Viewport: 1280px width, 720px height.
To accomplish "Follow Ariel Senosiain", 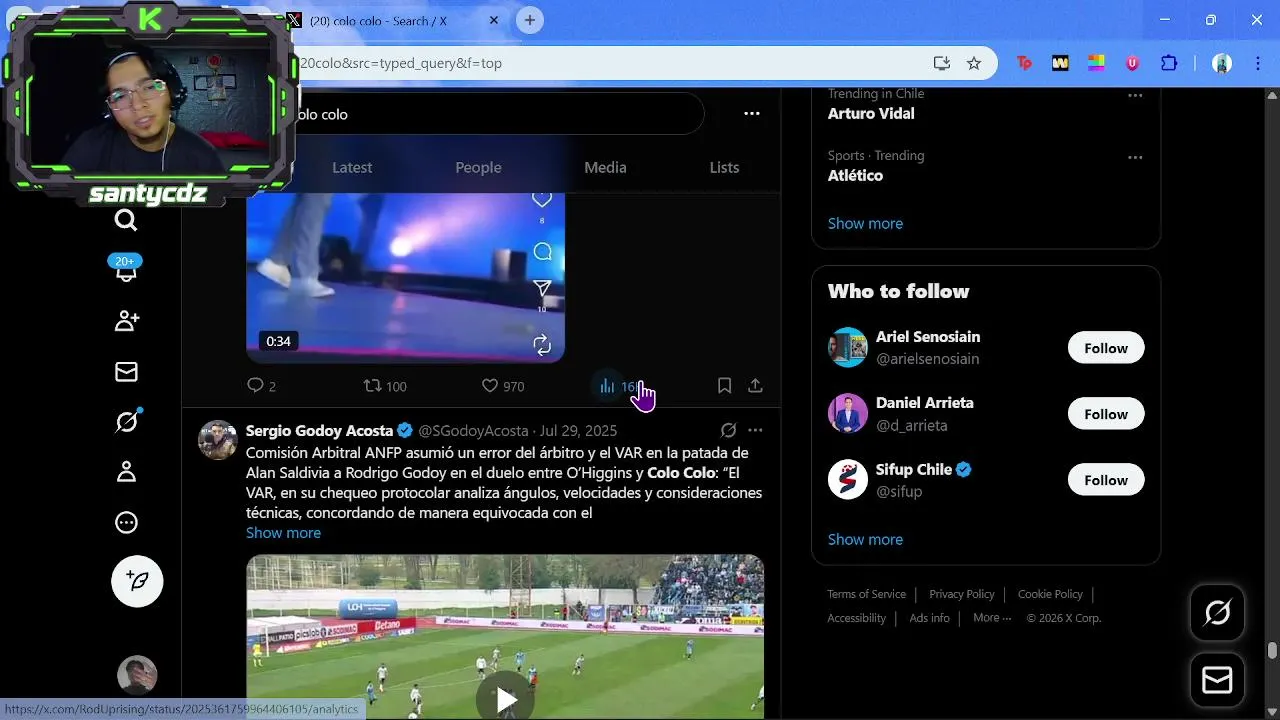I will click(x=1106, y=348).
